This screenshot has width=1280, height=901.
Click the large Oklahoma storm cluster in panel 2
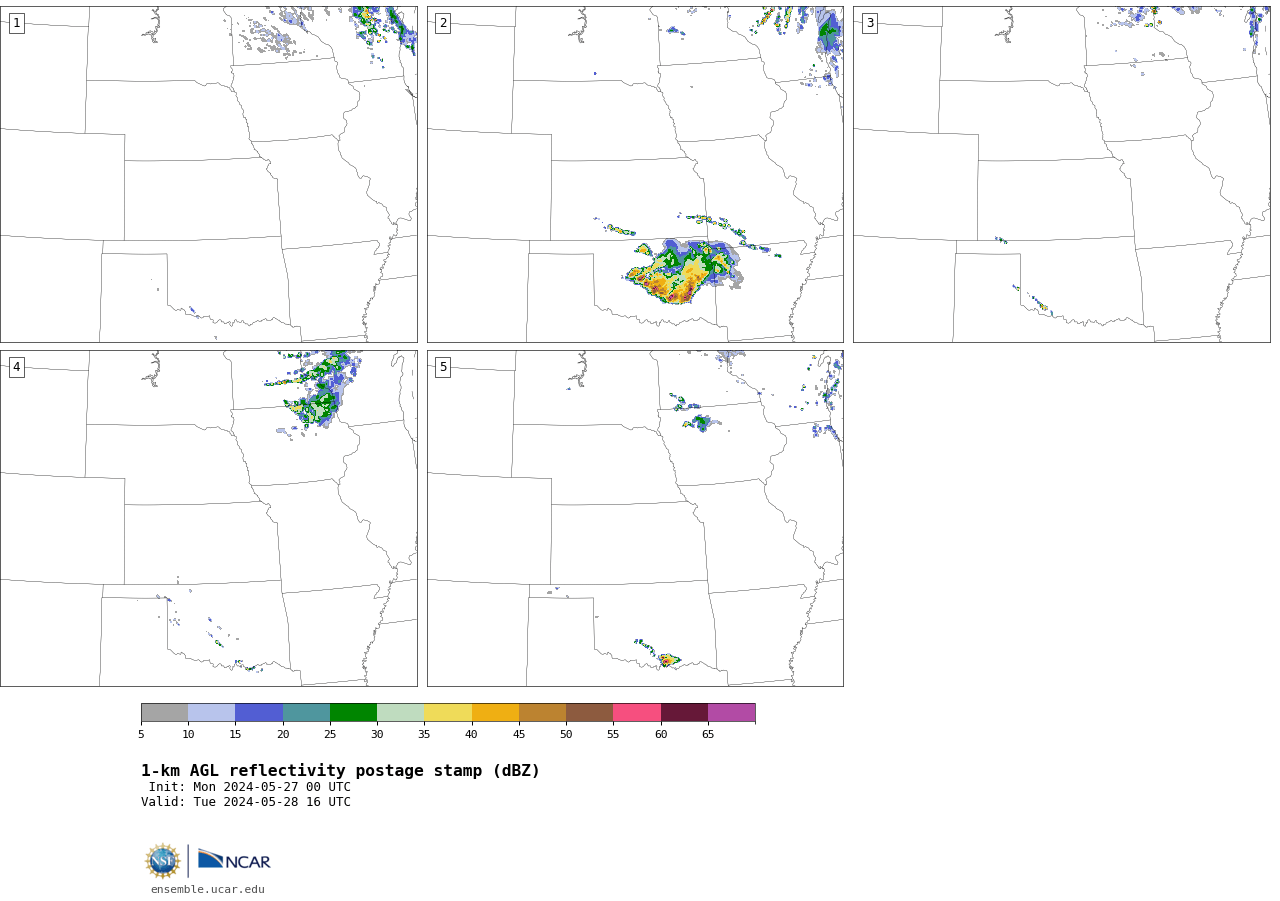coord(683,272)
